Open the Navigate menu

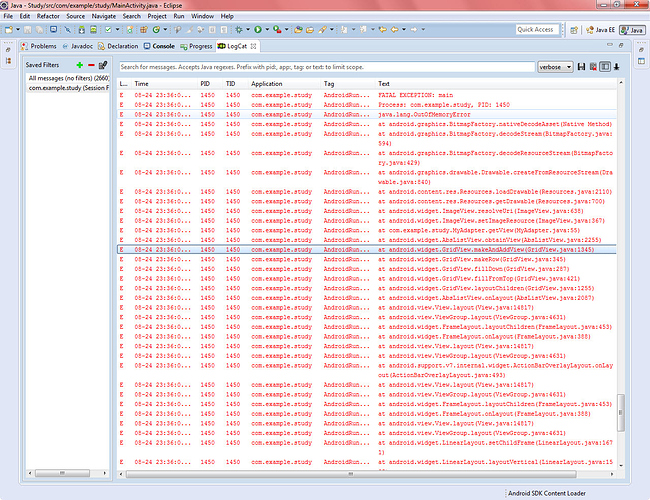[103, 16]
